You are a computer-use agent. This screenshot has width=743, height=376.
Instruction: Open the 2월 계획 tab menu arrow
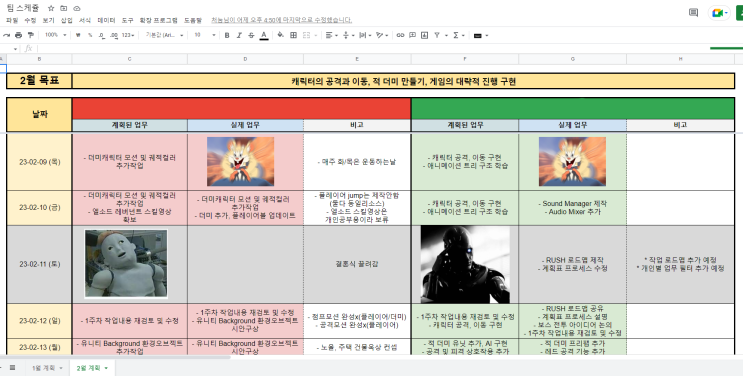pos(106,368)
